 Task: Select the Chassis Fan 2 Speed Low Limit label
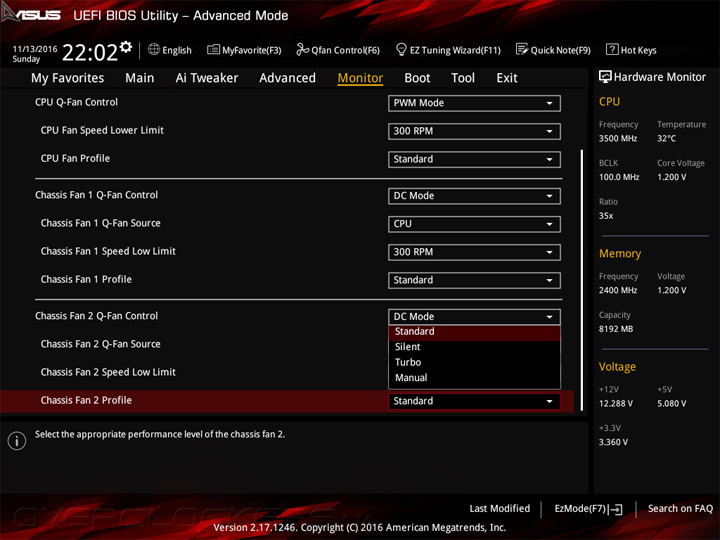(x=108, y=372)
